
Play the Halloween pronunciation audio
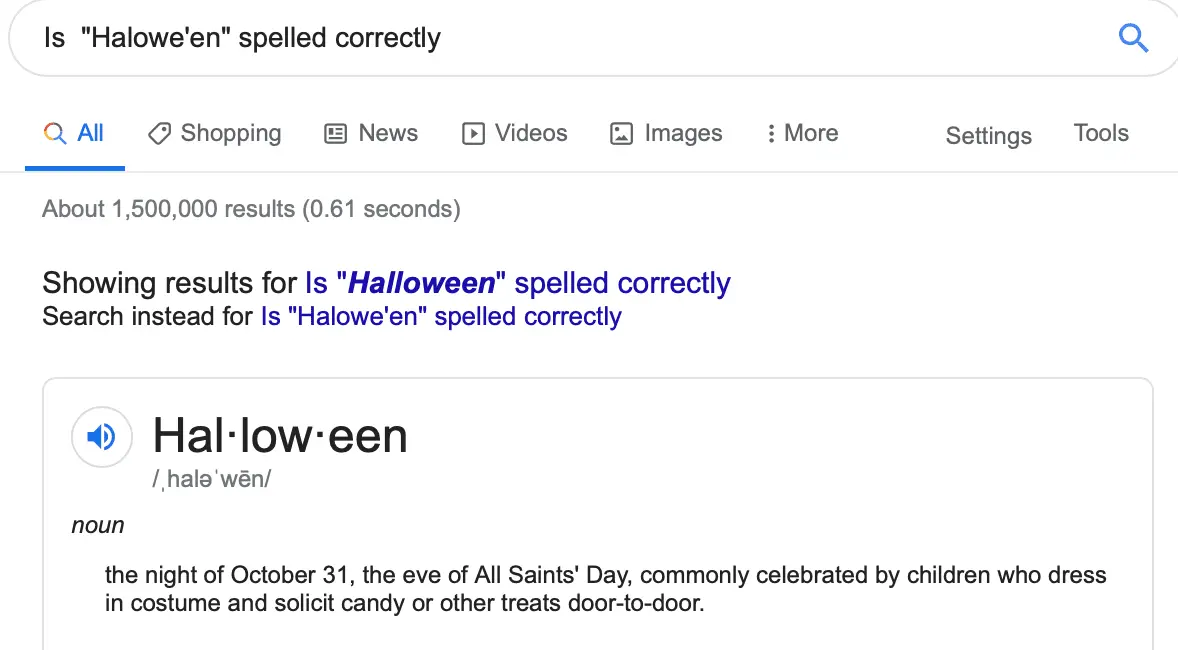pos(101,437)
